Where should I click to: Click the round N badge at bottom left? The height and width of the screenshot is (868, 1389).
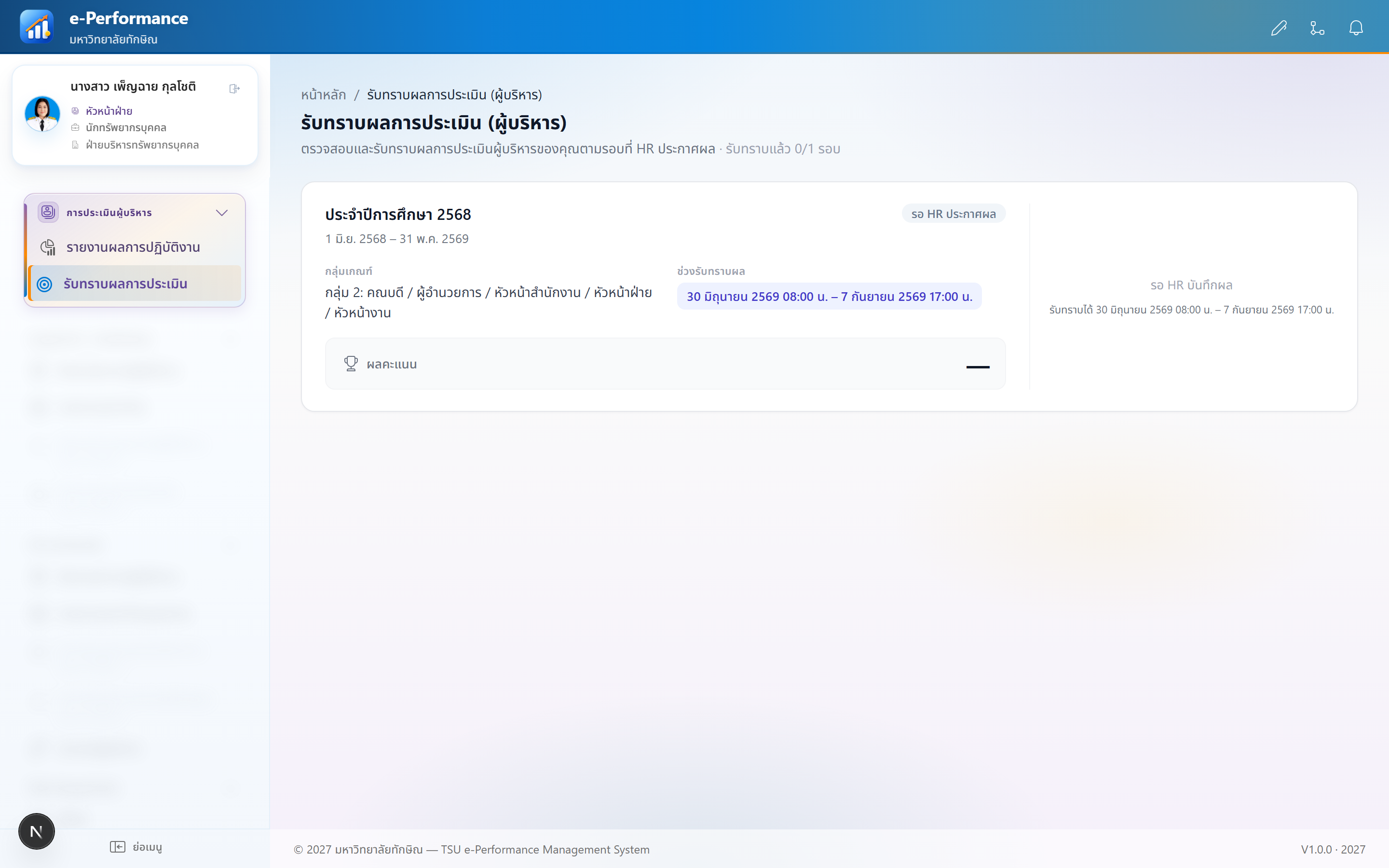pos(36,831)
